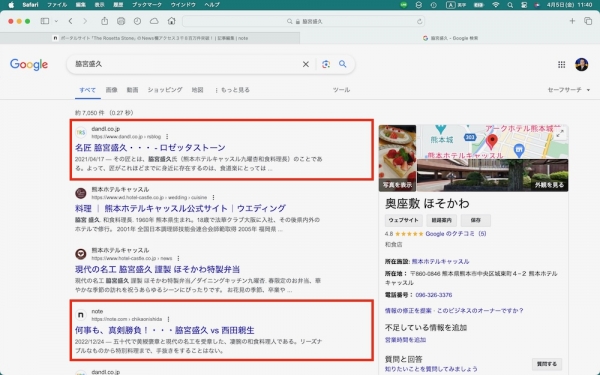This screenshot has height=375, width=600.
Task: Open the Google apps grid
Action: point(561,65)
